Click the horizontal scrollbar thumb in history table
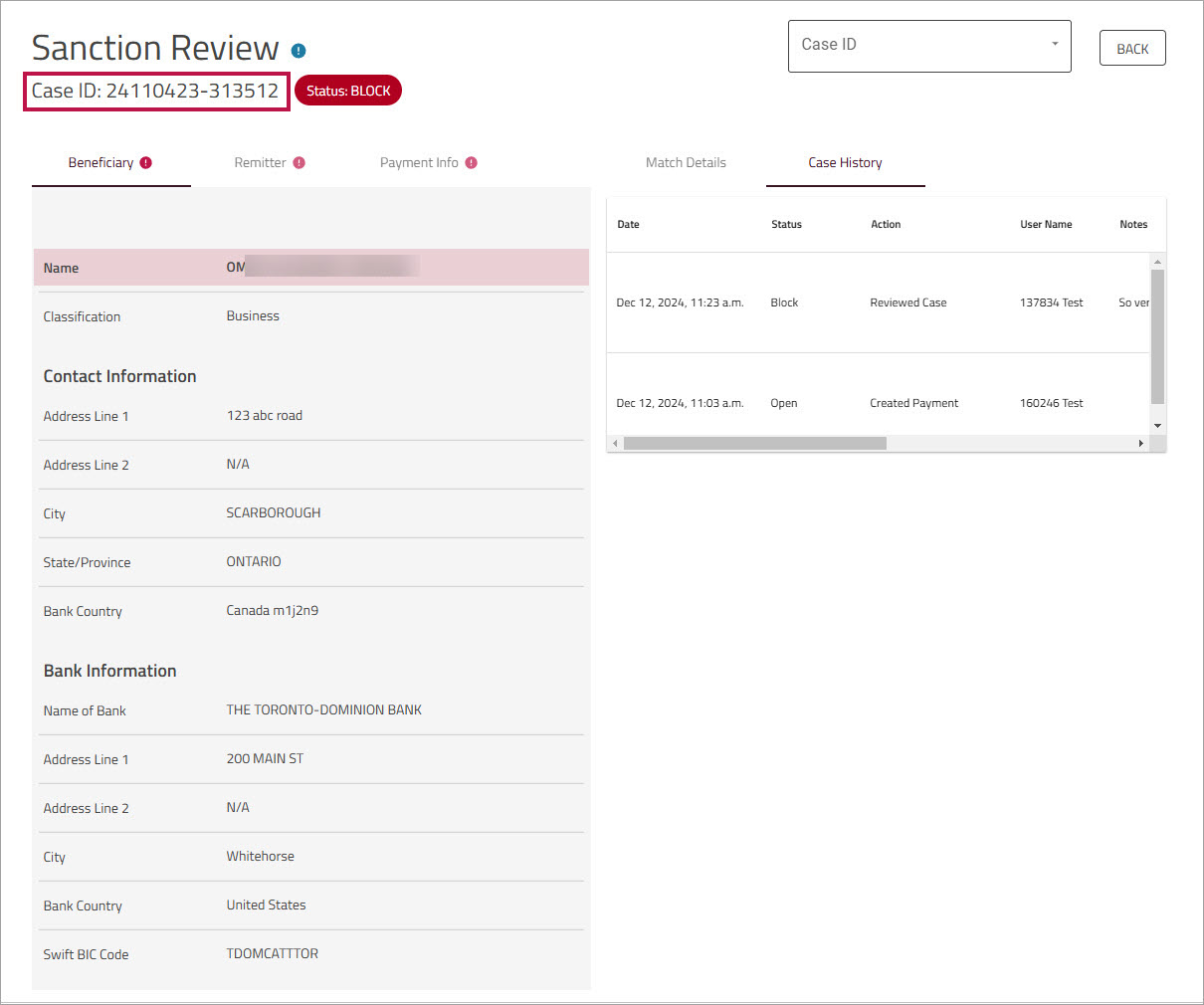 tap(754, 444)
